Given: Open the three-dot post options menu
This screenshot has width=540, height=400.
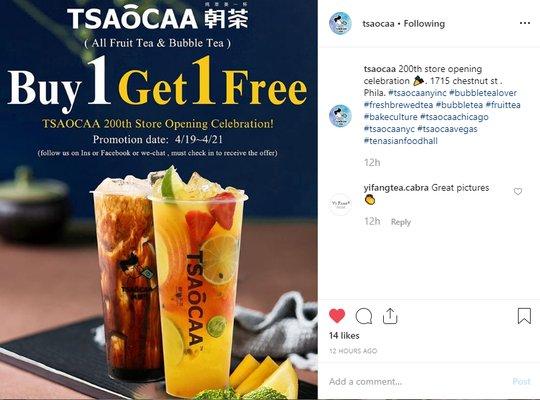Looking at the screenshot, I should pyautogui.click(x=525, y=23).
